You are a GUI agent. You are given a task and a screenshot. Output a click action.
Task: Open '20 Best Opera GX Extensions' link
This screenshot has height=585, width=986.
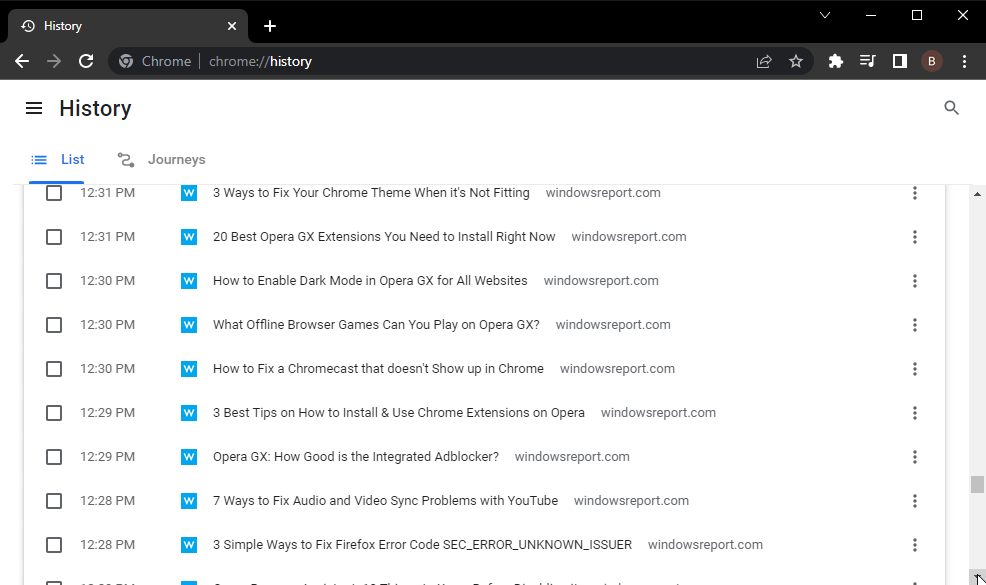pos(384,237)
